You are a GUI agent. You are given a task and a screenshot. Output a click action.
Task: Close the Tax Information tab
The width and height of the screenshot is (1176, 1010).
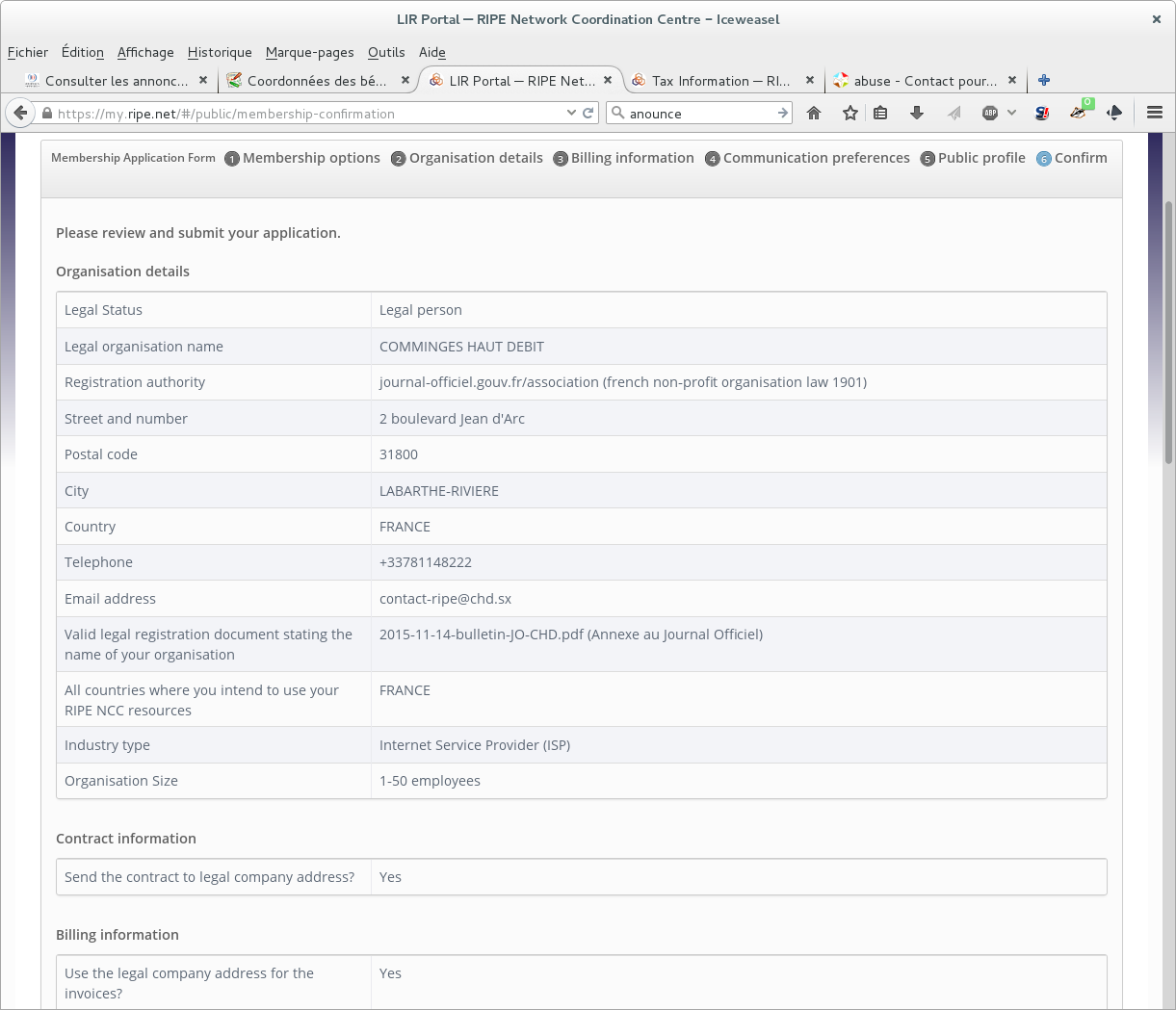click(810, 81)
